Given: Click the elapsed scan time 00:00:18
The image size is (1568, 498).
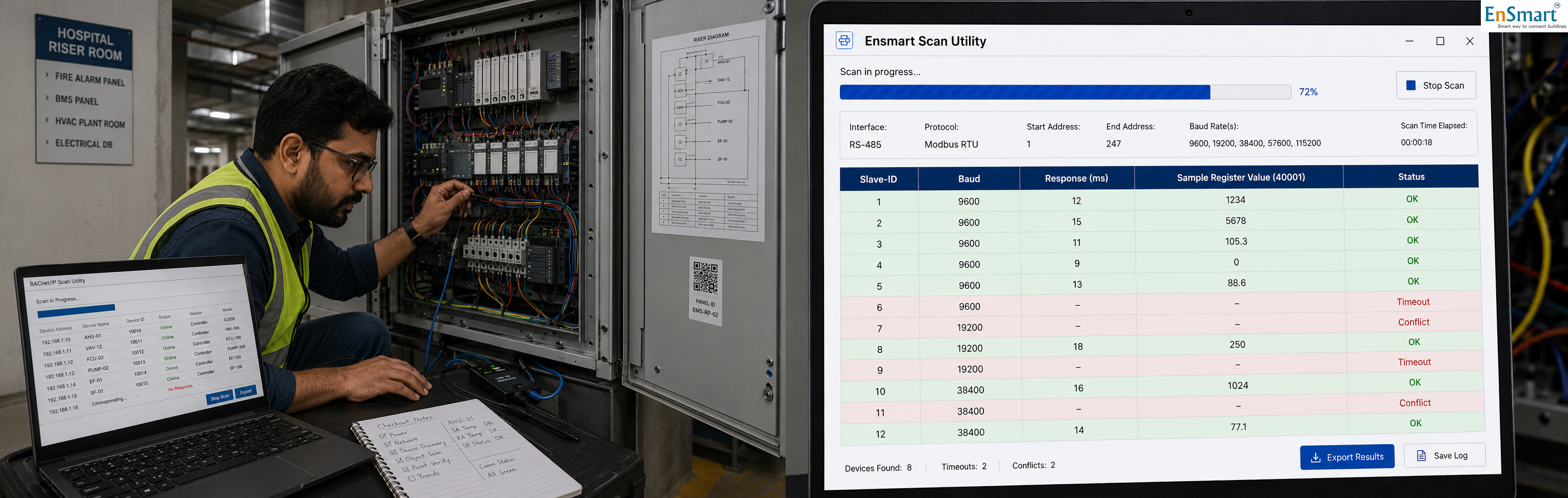Looking at the screenshot, I should tap(1416, 143).
